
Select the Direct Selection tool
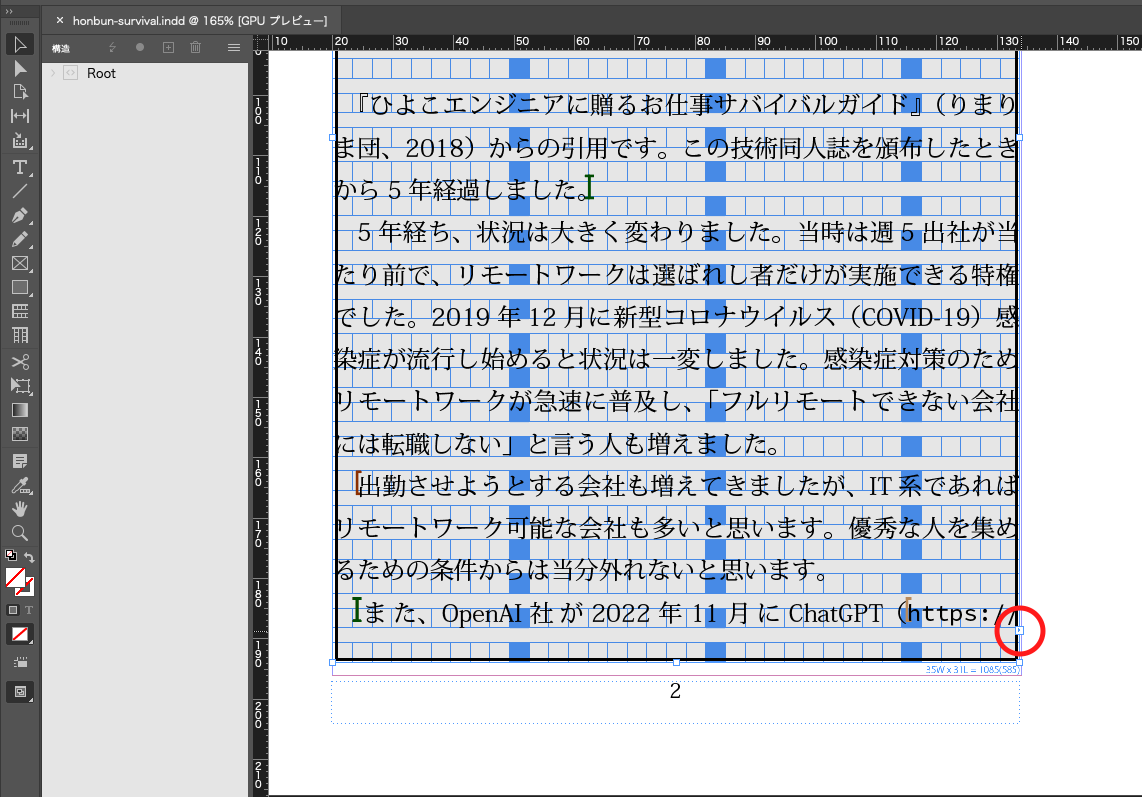(x=20, y=68)
